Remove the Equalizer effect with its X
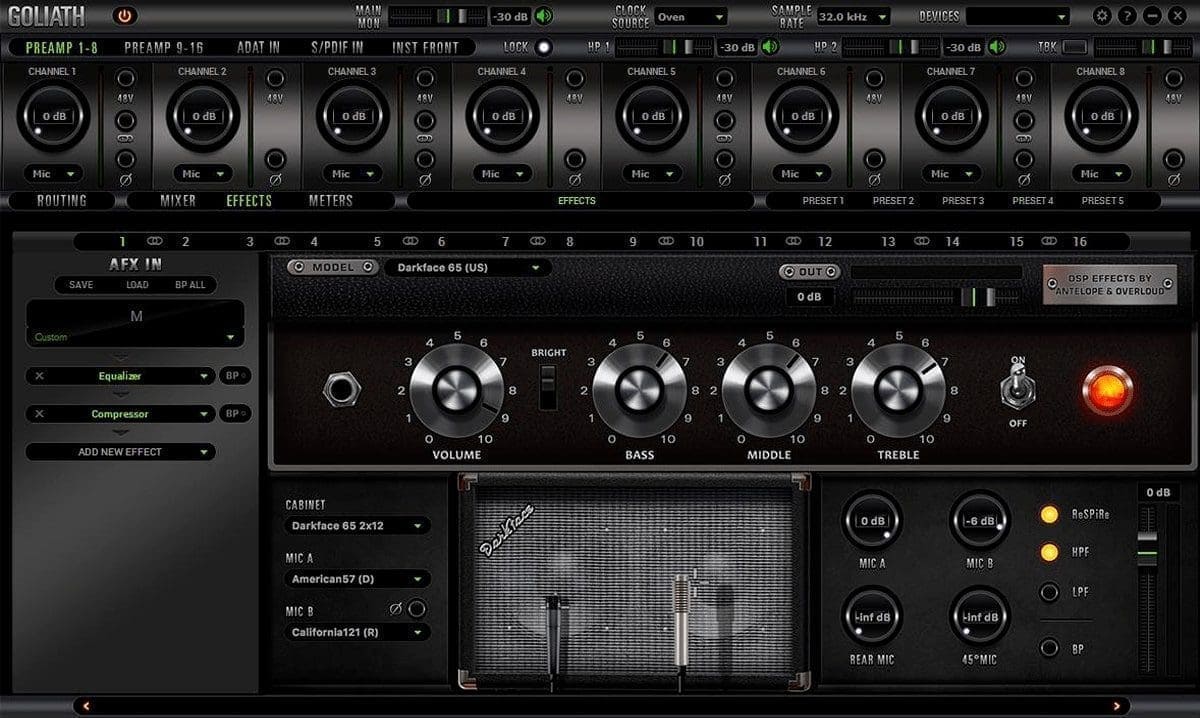 tap(40, 376)
